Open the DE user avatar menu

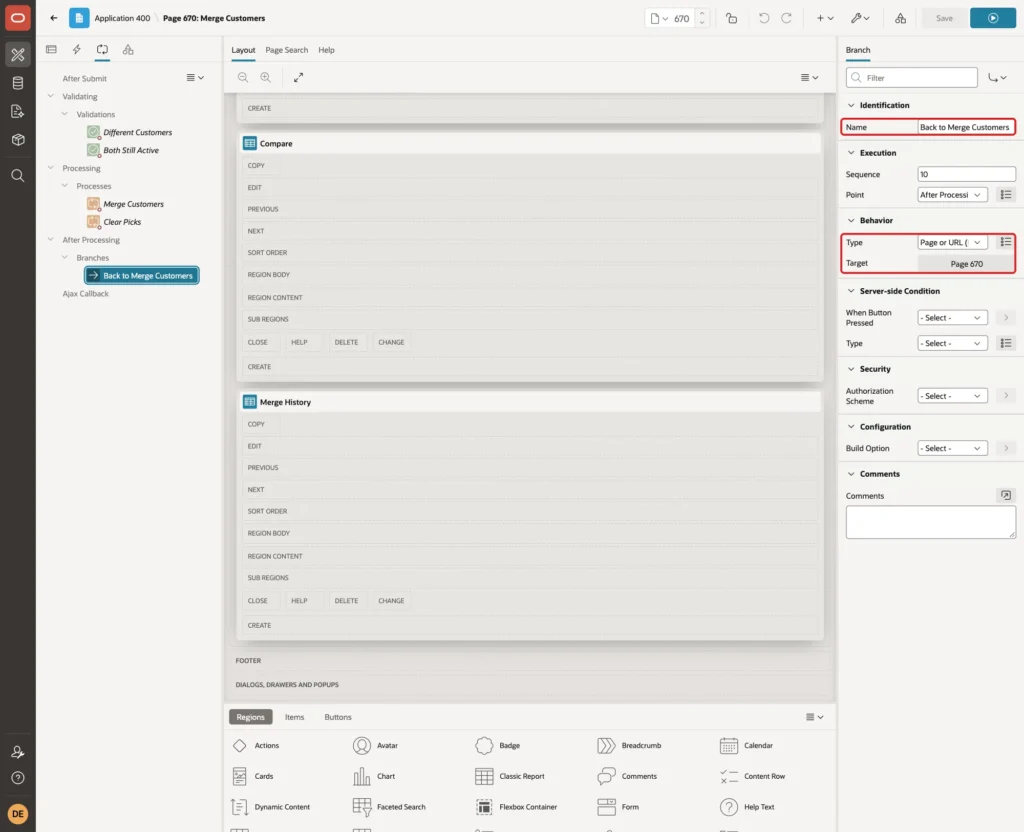18,814
